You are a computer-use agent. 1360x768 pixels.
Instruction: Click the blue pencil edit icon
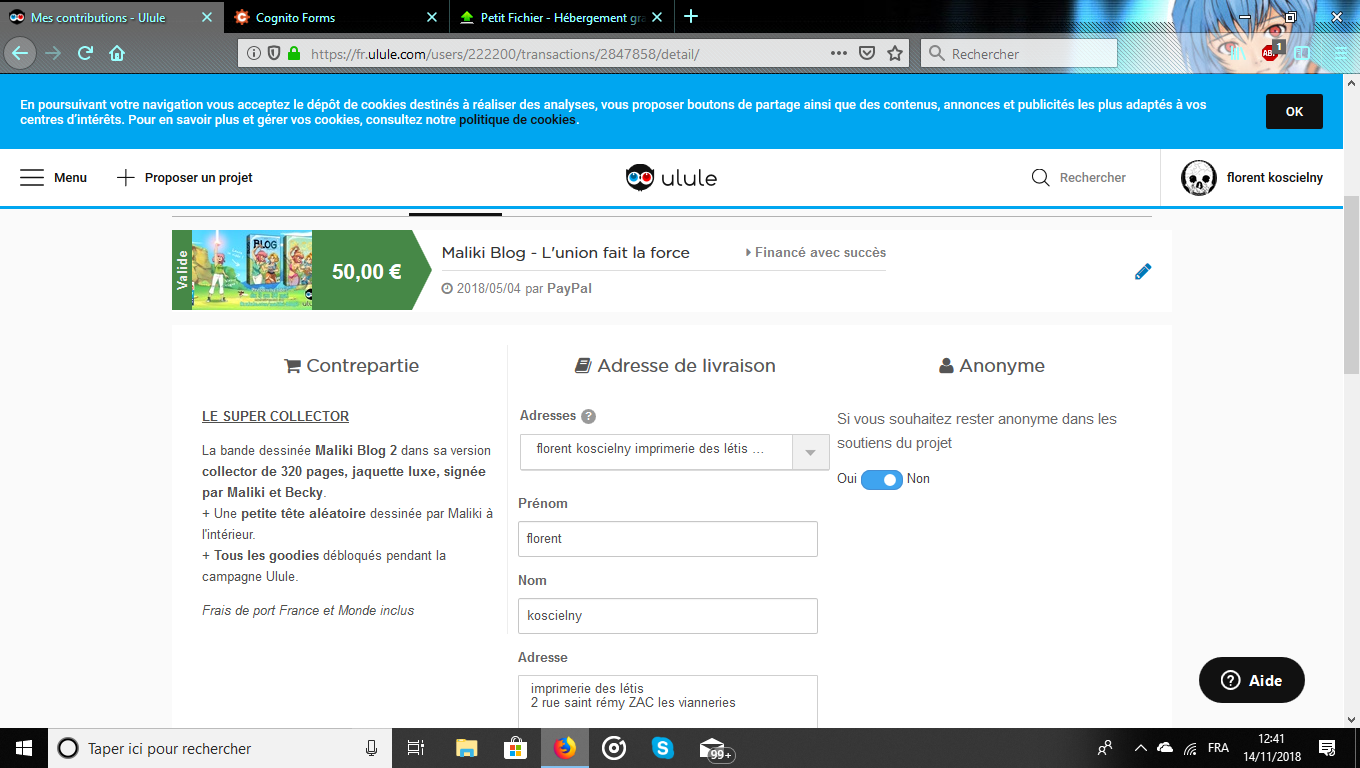[1143, 271]
